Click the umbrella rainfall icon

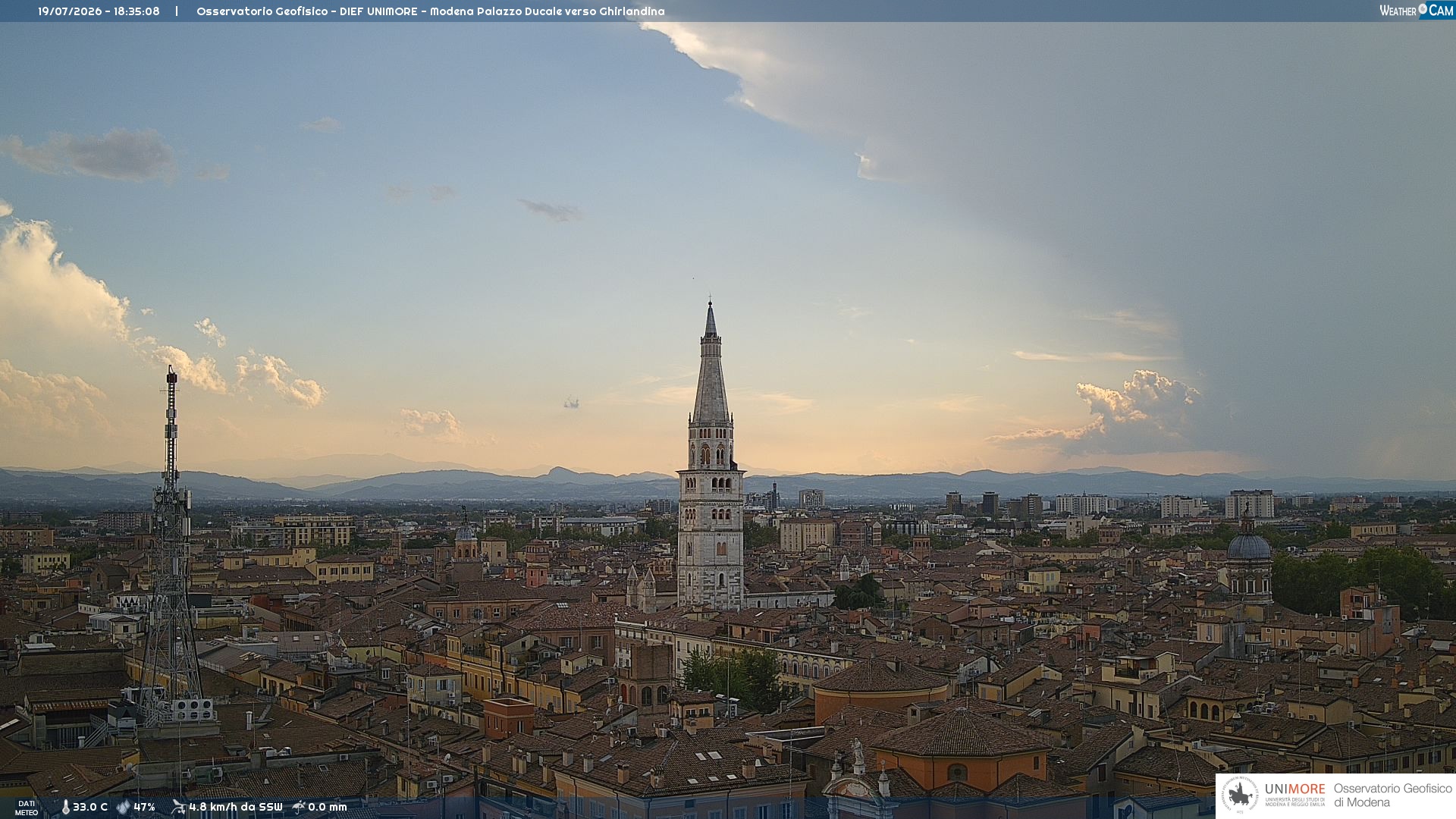point(299,807)
